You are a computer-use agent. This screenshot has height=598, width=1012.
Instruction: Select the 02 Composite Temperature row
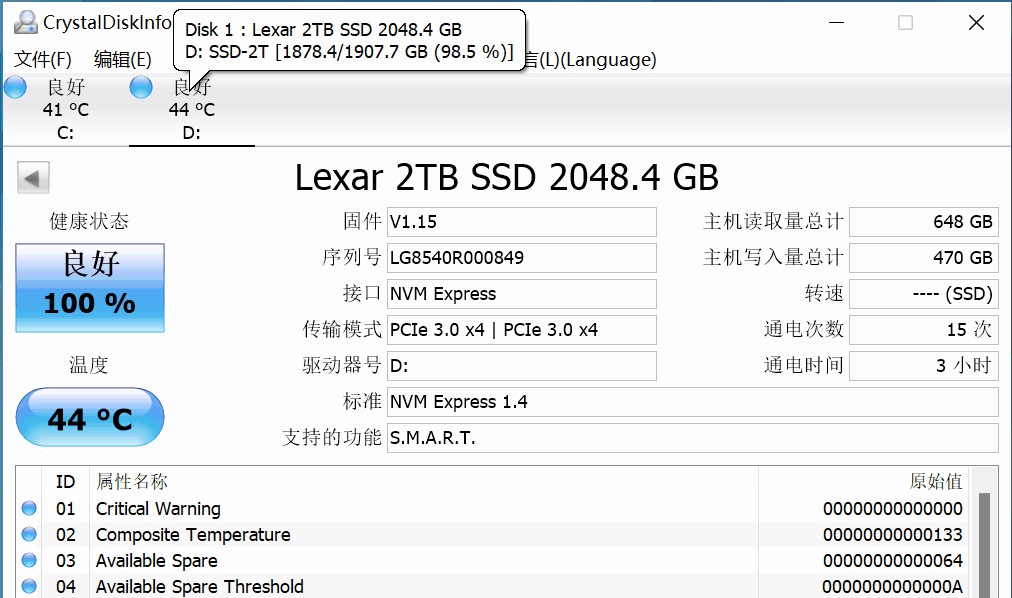(x=492, y=535)
